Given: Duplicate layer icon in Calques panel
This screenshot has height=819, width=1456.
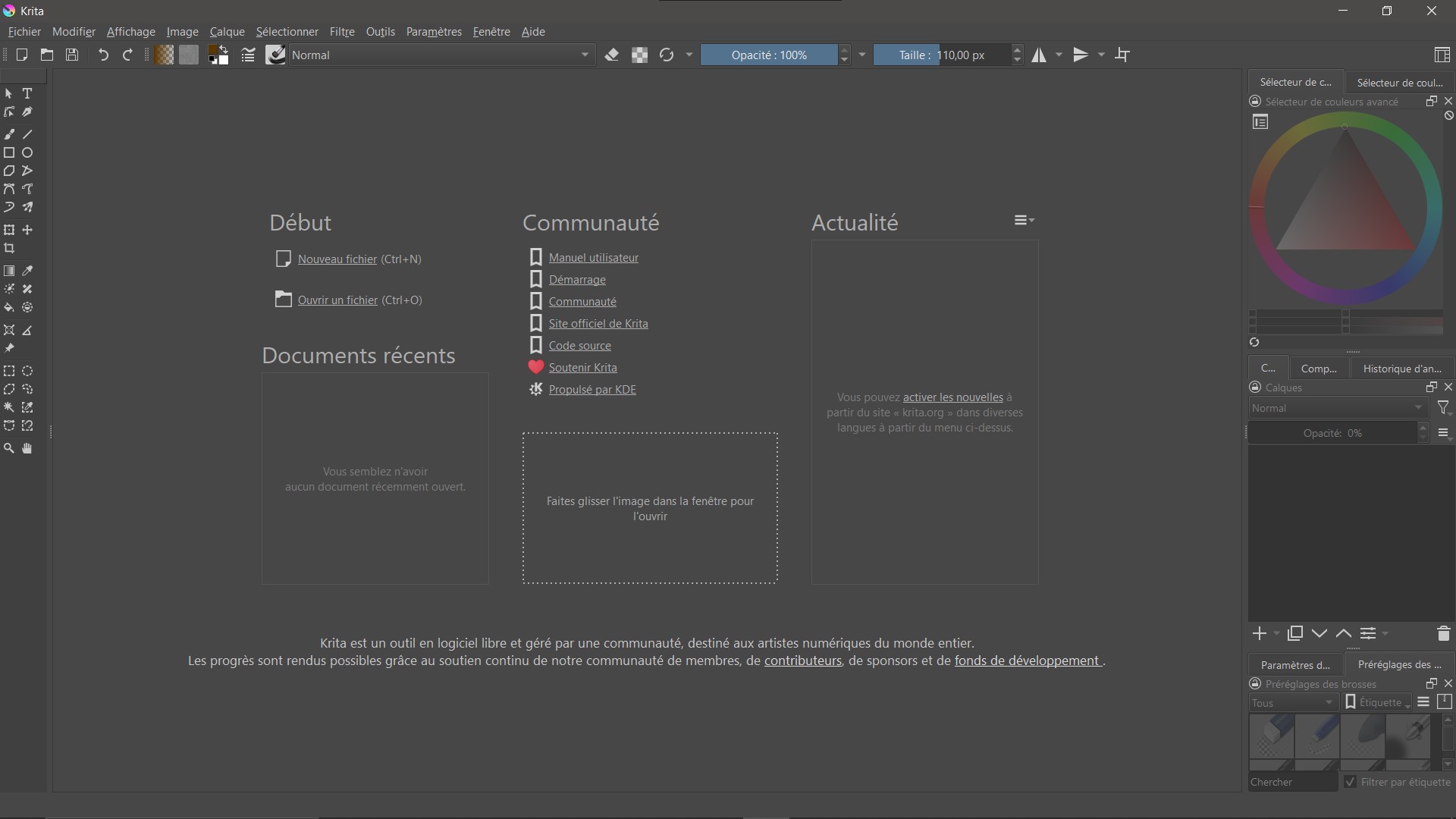Looking at the screenshot, I should 1295,633.
